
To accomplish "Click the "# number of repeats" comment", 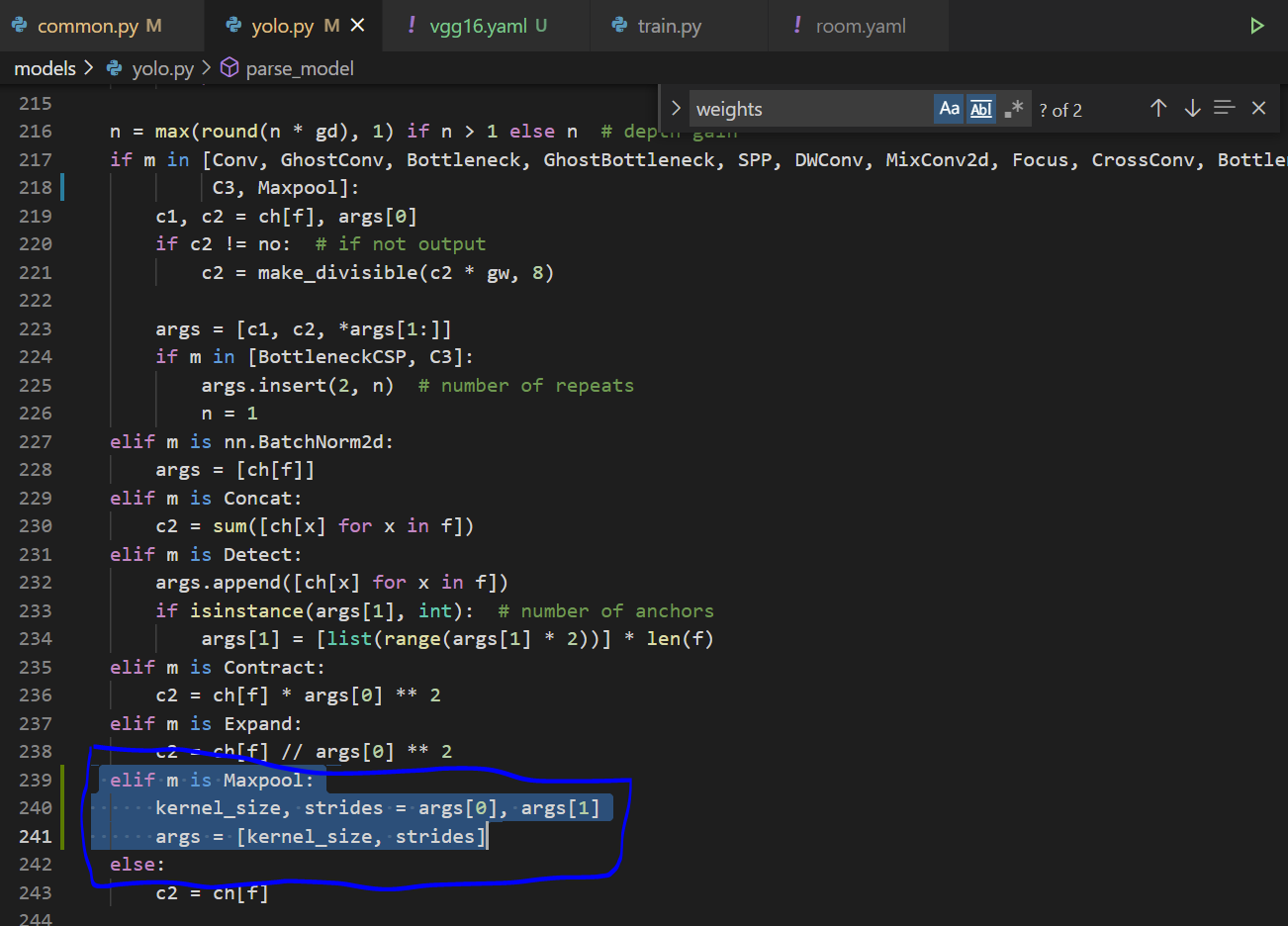I will 526,385.
